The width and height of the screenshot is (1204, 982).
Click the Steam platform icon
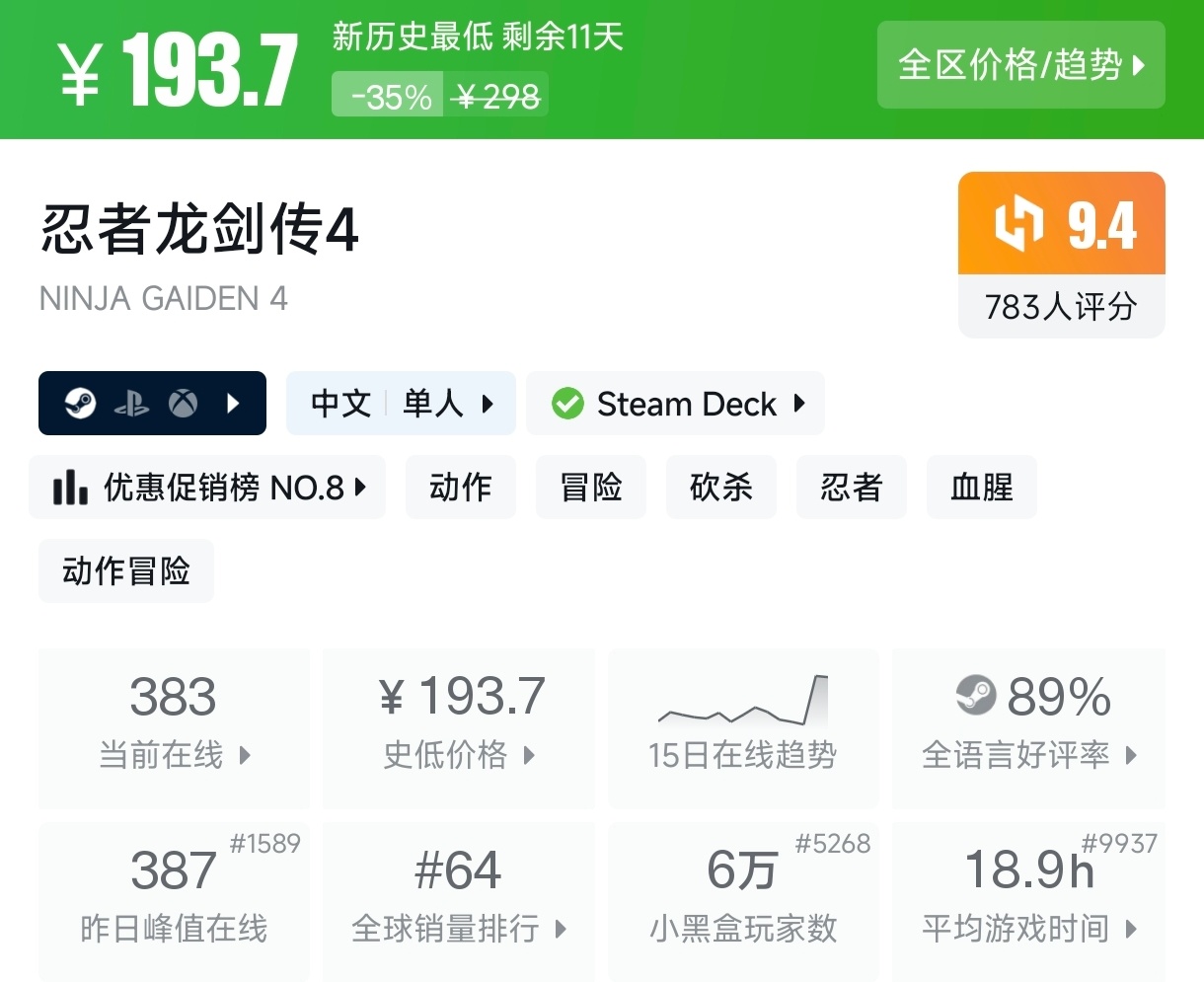pyautogui.click(x=80, y=403)
